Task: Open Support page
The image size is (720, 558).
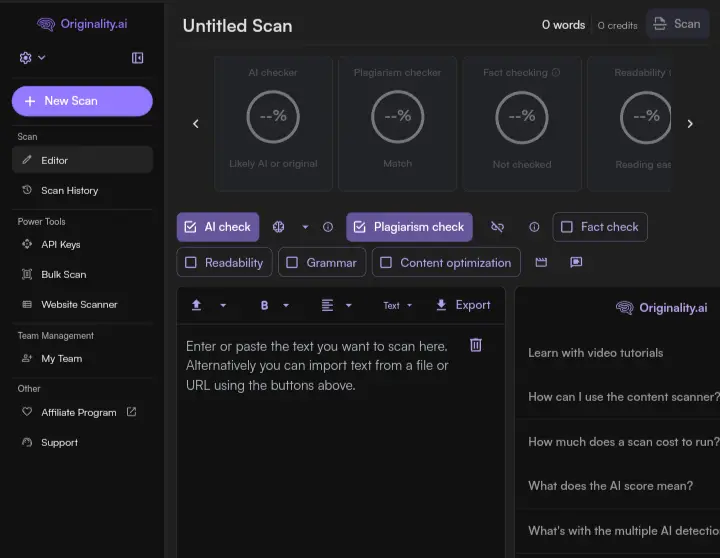Action: point(82,442)
